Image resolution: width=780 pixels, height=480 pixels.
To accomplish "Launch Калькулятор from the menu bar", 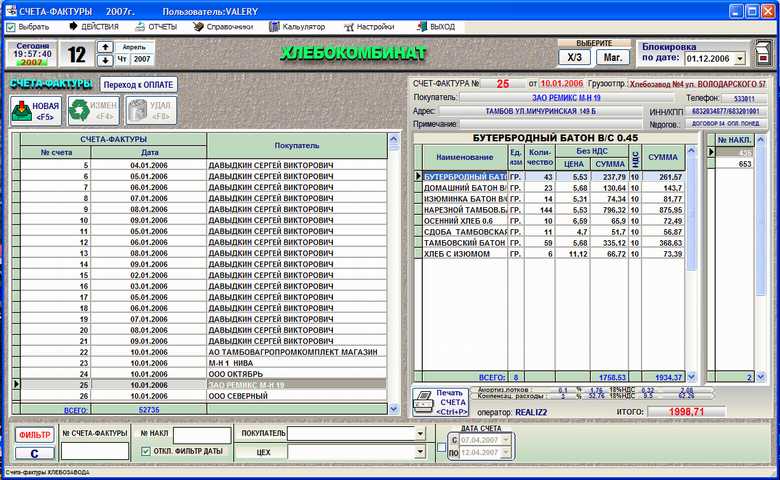I will tap(297, 26).
